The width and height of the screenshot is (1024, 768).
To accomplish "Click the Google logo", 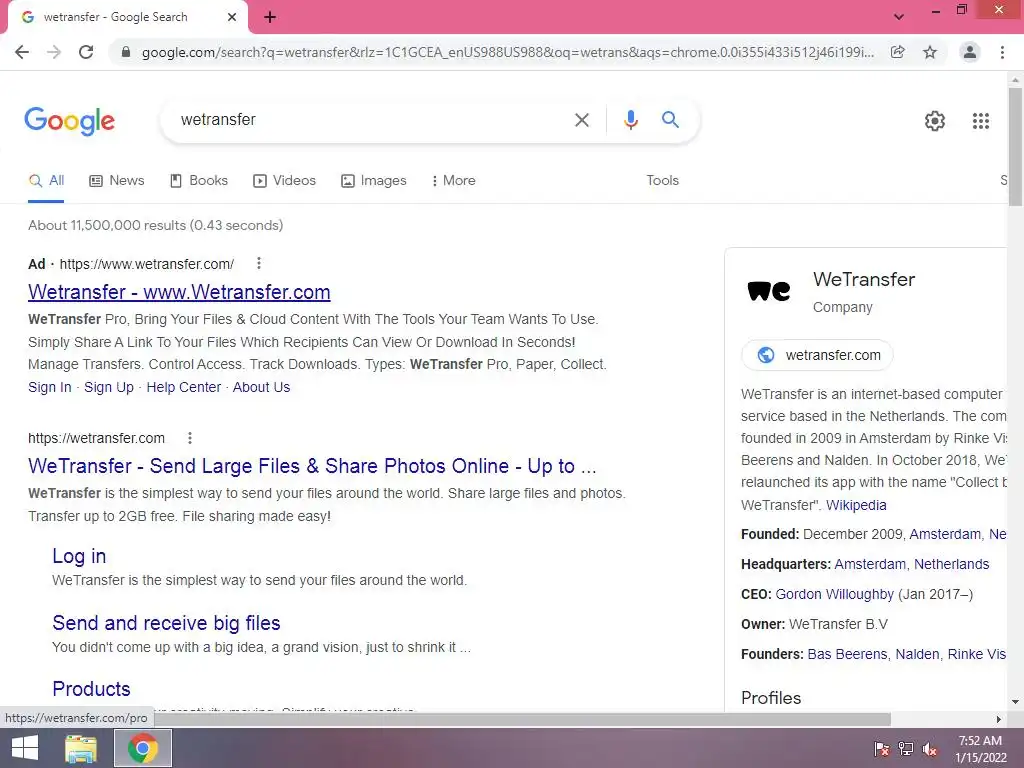I will (69, 121).
